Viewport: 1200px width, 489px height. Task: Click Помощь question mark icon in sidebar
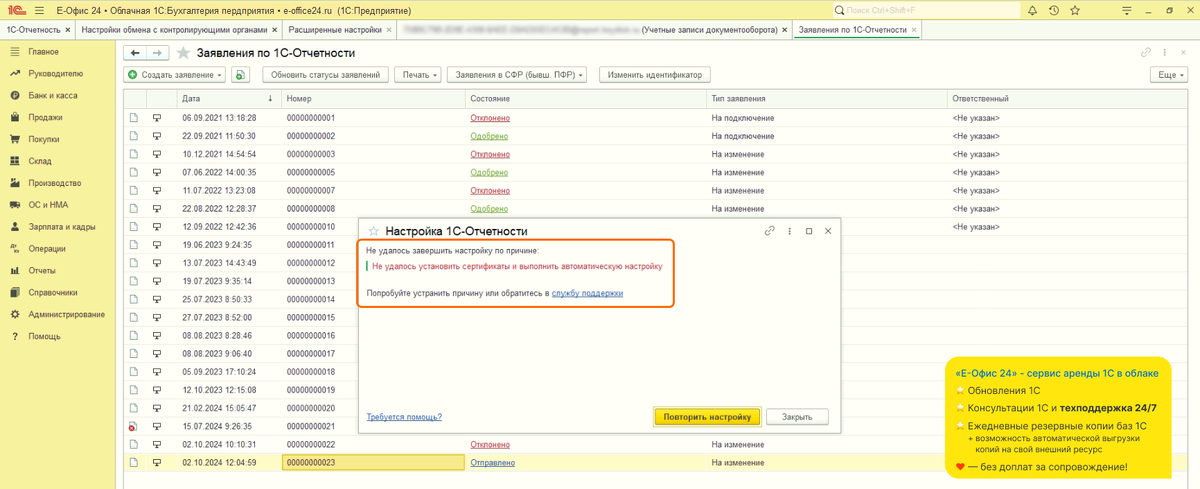(x=15, y=337)
